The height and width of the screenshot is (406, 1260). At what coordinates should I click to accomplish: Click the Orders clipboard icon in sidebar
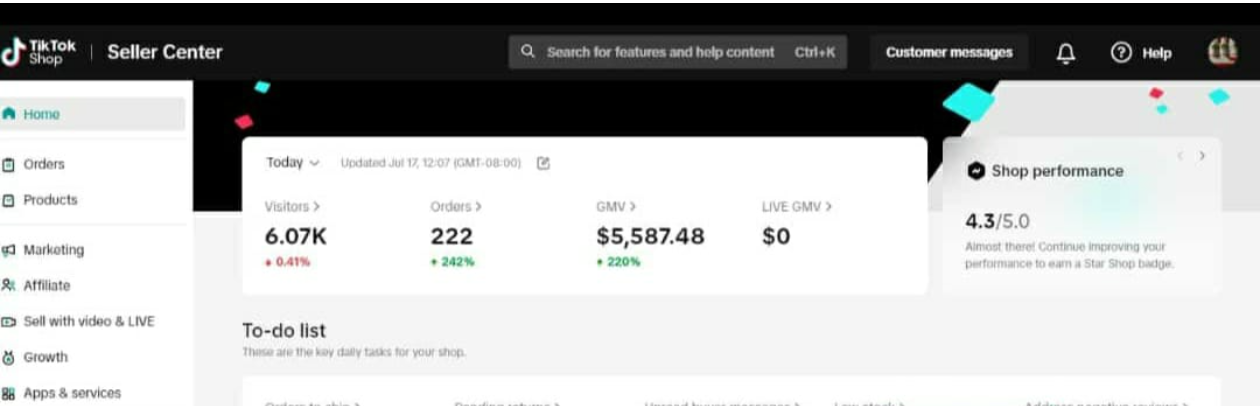[9, 164]
